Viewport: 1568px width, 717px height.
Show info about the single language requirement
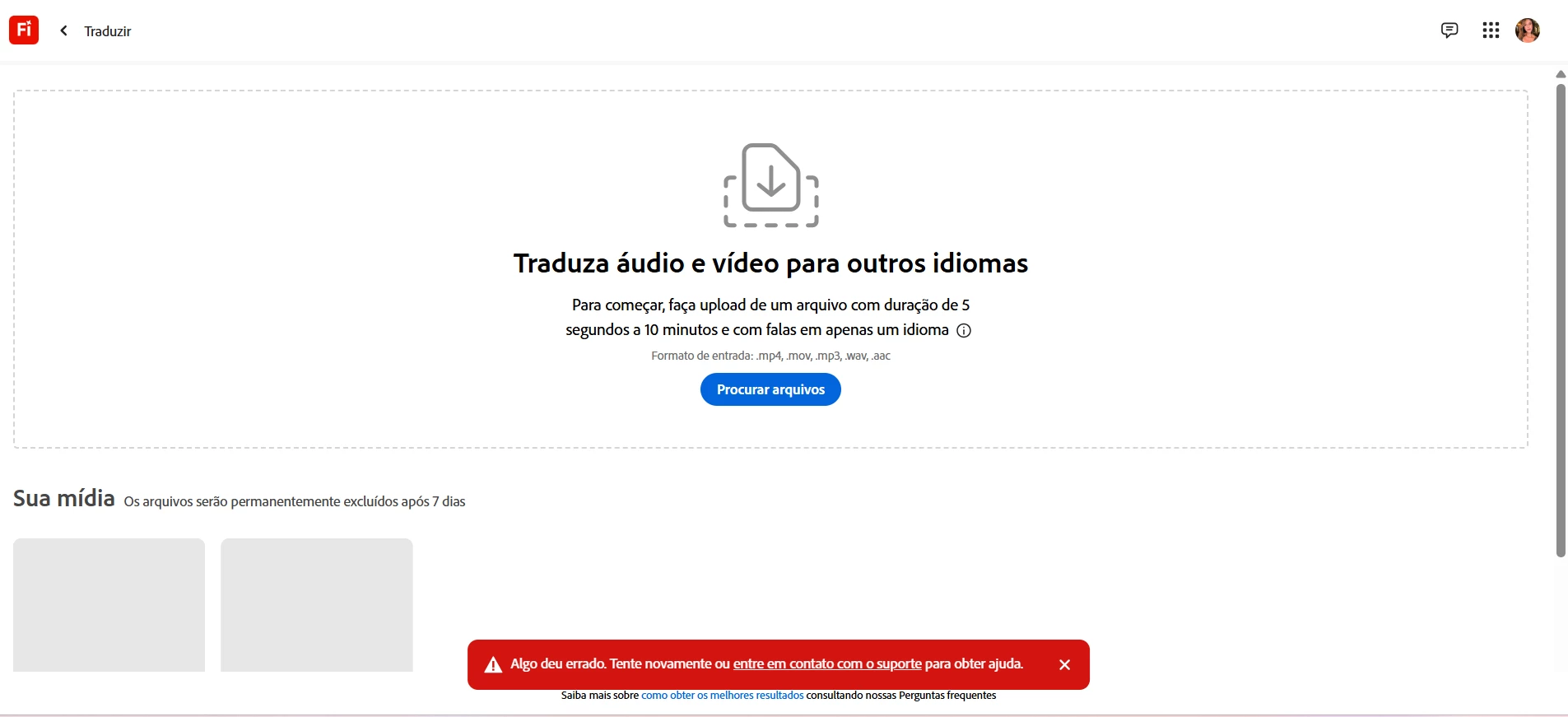point(964,330)
